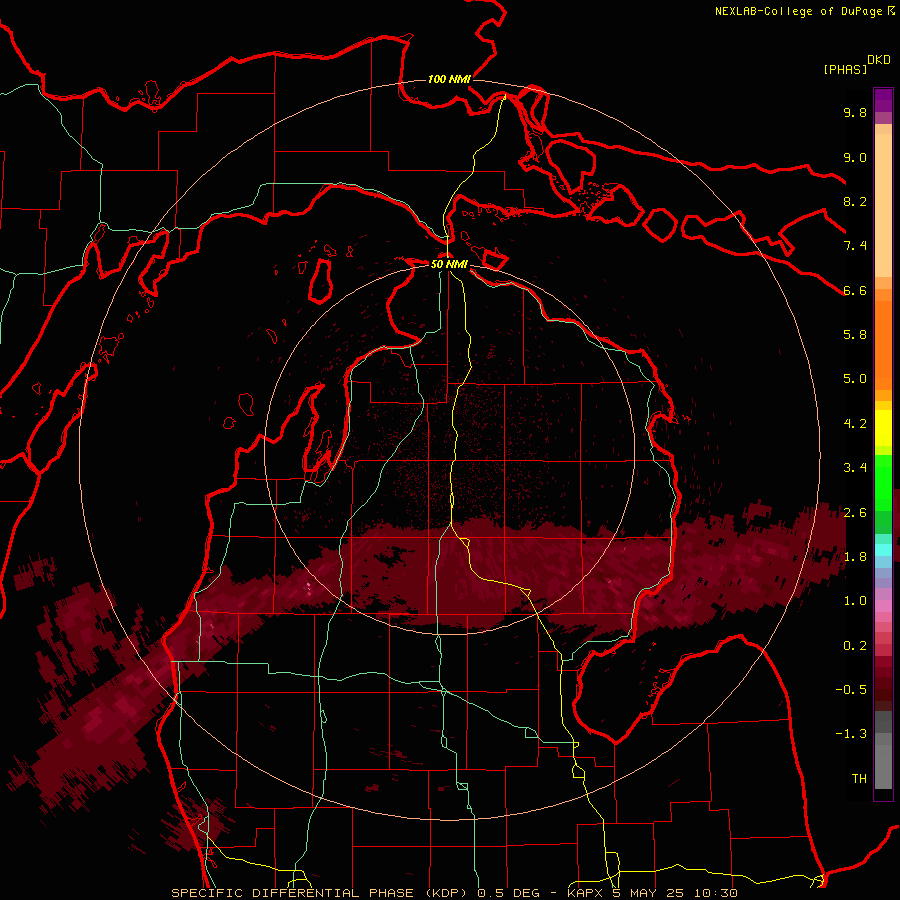Click the orange color bar segment
Image resolution: width=900 pixels, height=900 pixels.
coord(883,346)
